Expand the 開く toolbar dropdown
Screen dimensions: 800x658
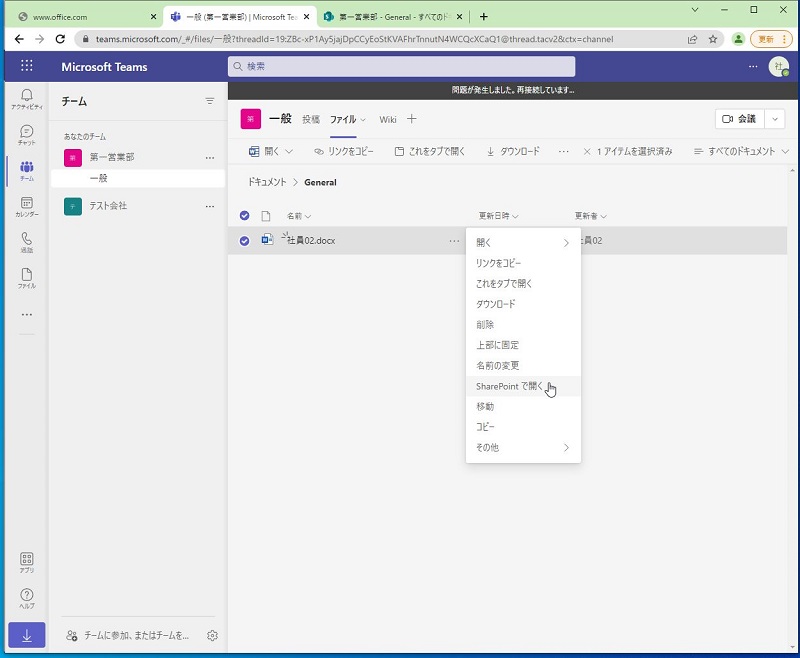pos(289,151)
